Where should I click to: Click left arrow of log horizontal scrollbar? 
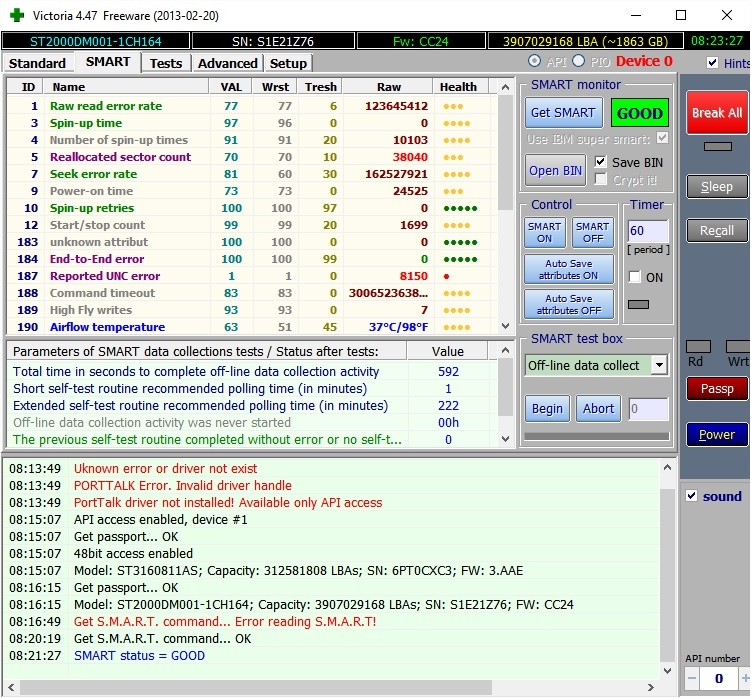(11, 687)
